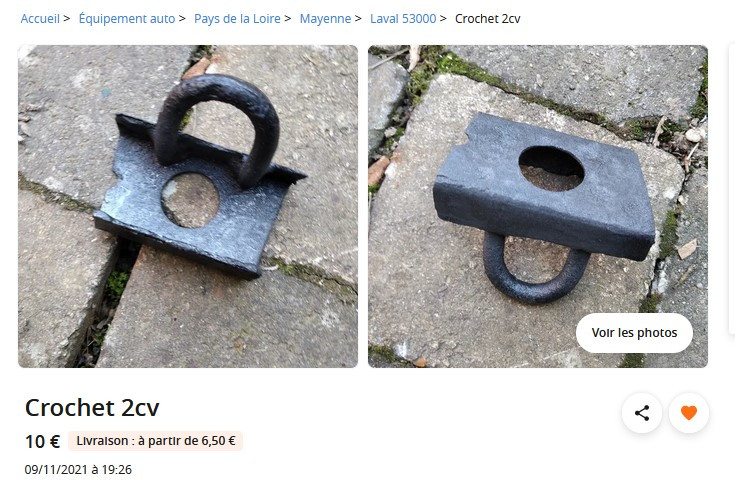The image size is (735, 480).
Task: Open the right photo showing plate underside
Action: (x=538, y=206)
